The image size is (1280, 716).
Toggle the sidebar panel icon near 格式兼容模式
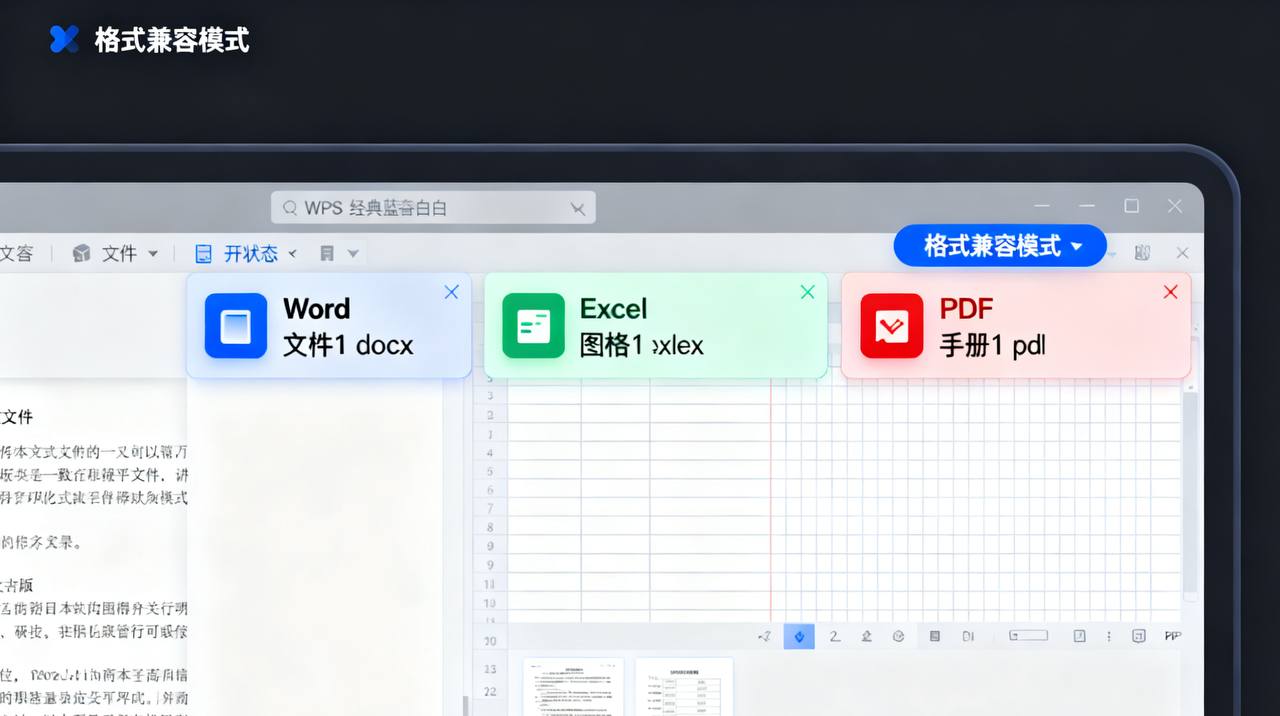pos(1142,252)
